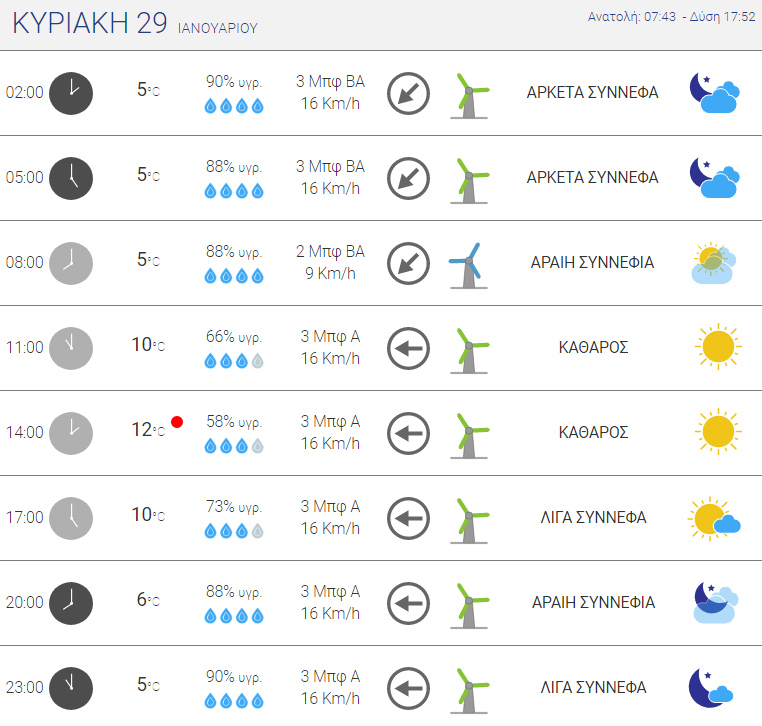Click the 90% humidity text at 23:00
The height and width of the screenshot is (726, 762).
pos(234,676)
